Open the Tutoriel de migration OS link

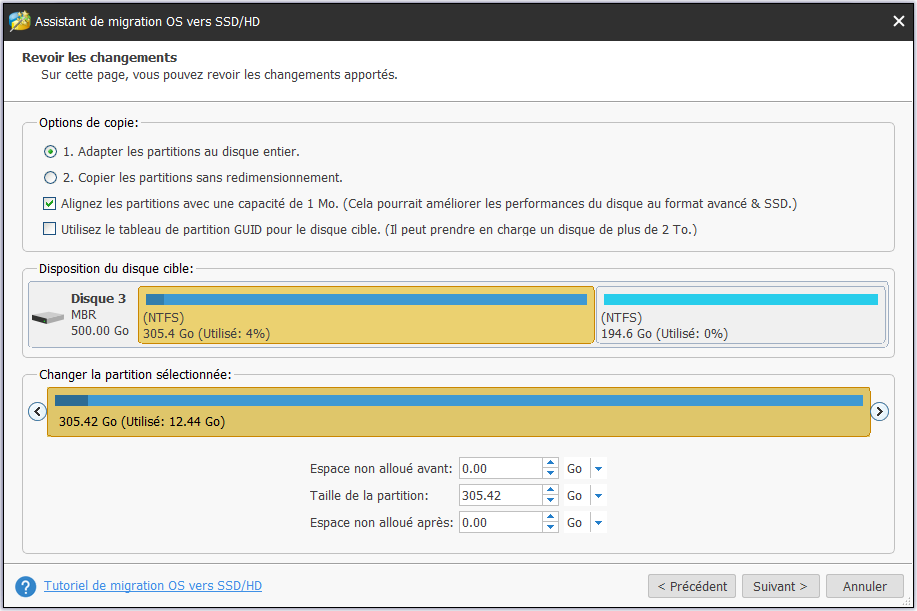pyautogui.click(x=153, y=586)
